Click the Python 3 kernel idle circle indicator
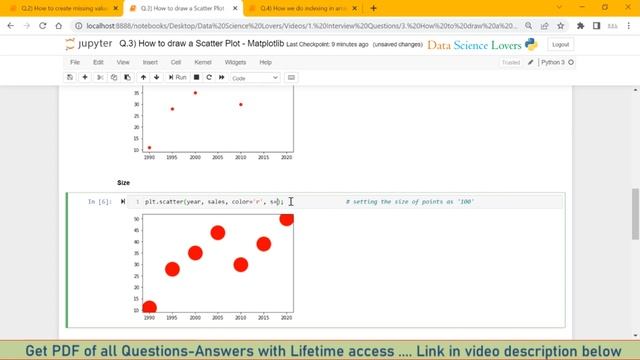 coord(571,62)
